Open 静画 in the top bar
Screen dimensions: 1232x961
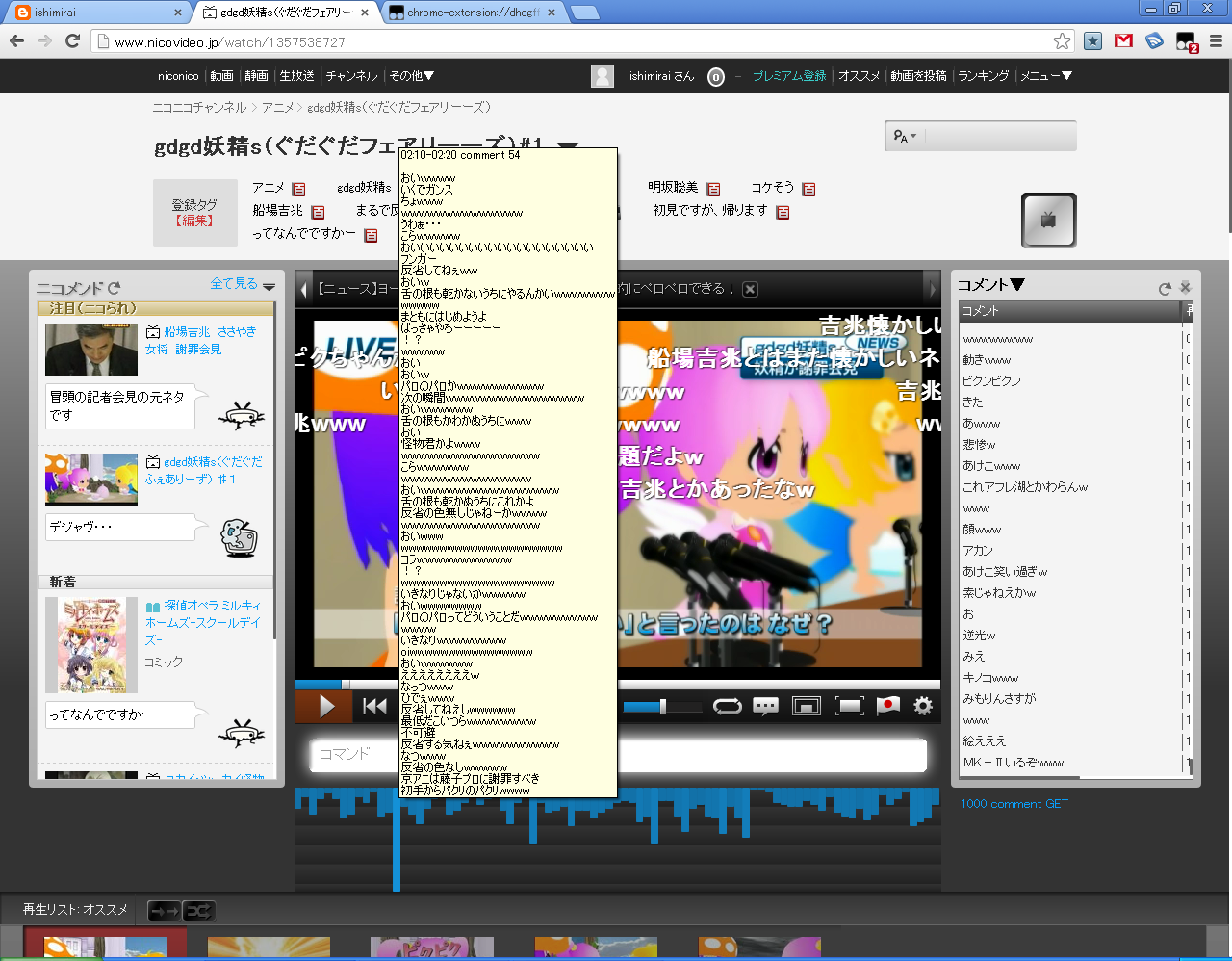point(256,76)
